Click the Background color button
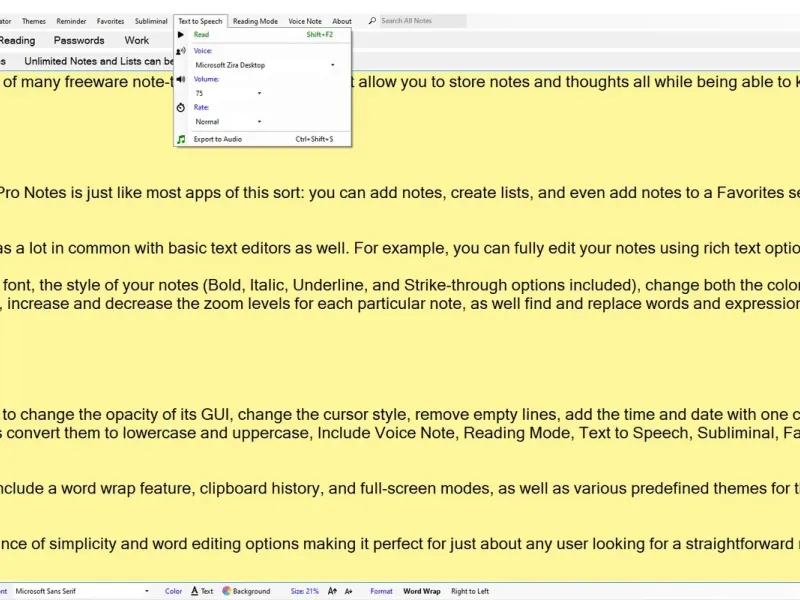The width and height of the screenshot is (800, 600). [246, 591]
